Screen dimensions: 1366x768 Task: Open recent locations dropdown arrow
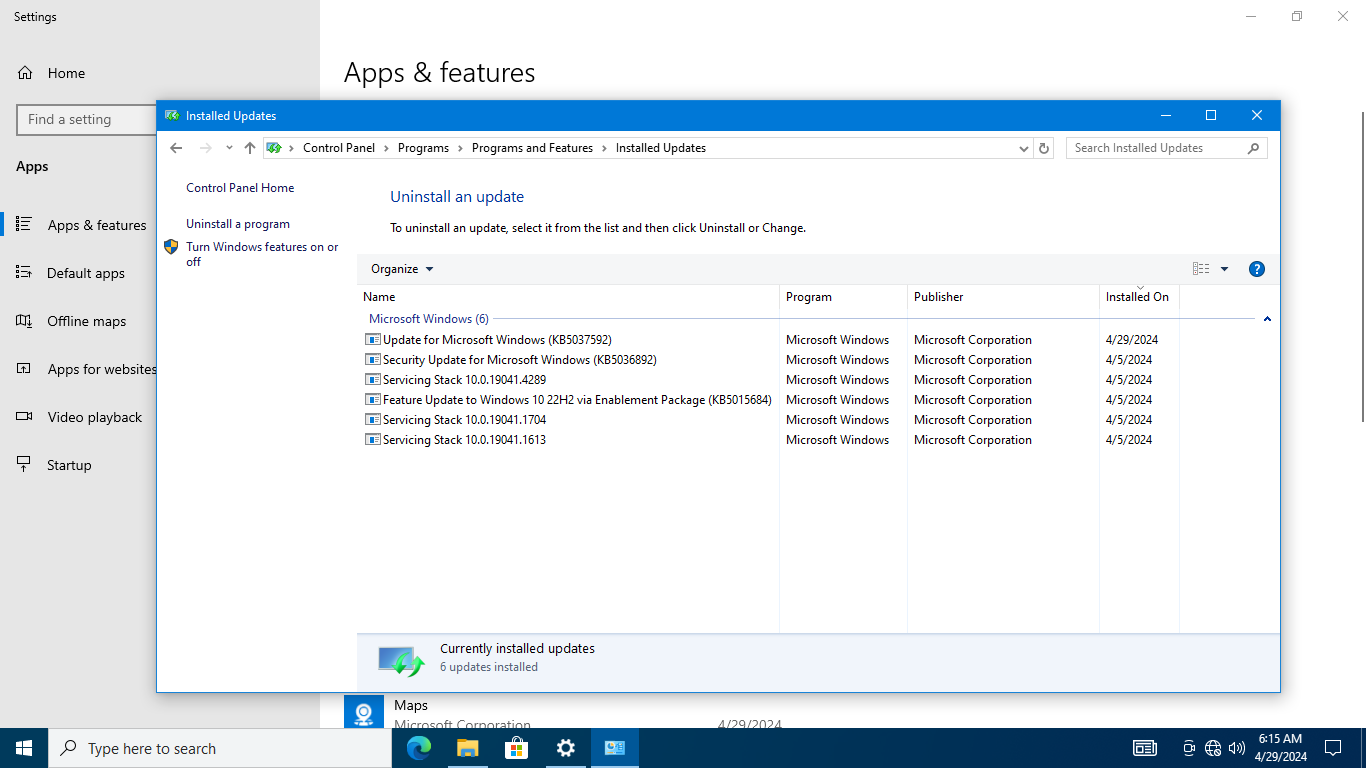pos(229,148)
